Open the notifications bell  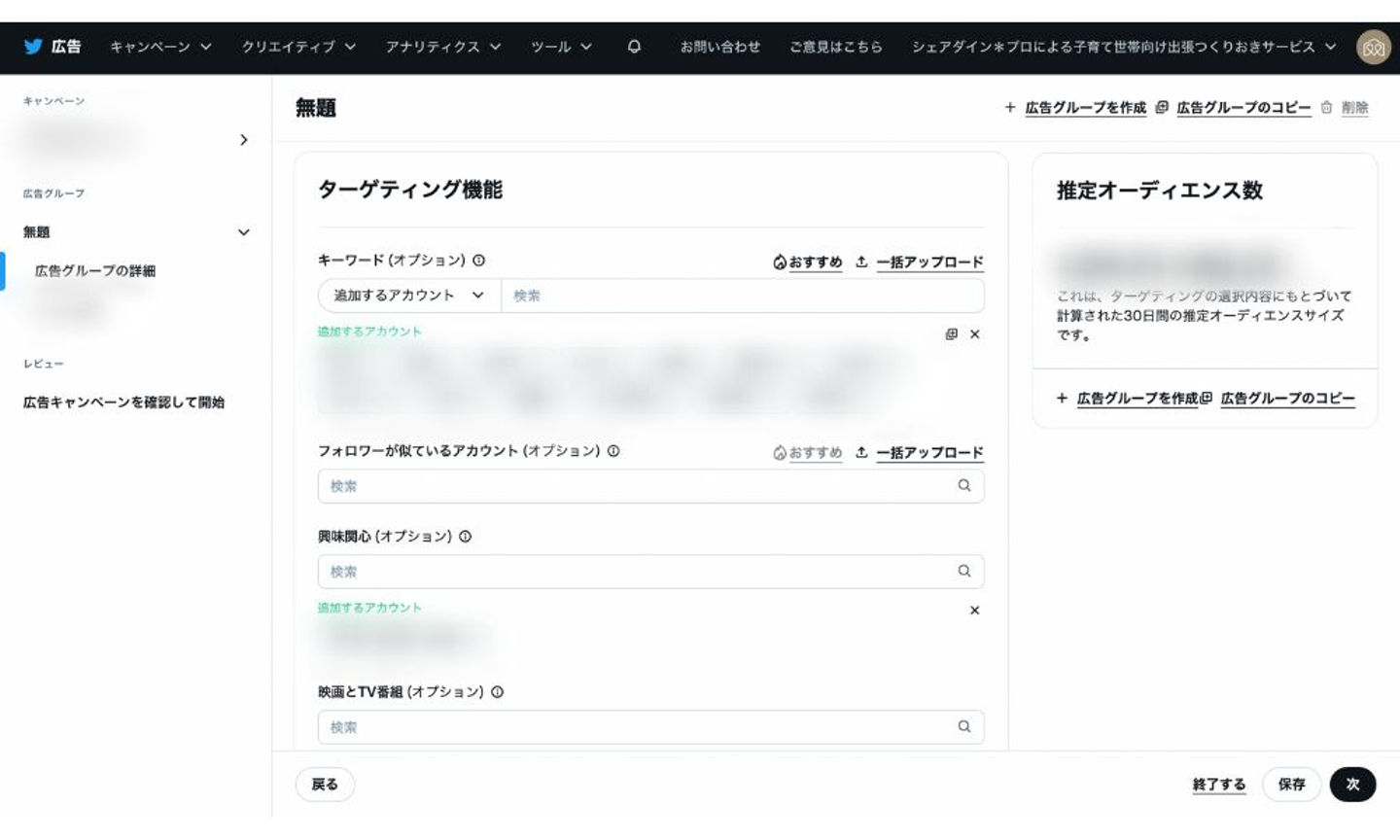pos(634,47)
